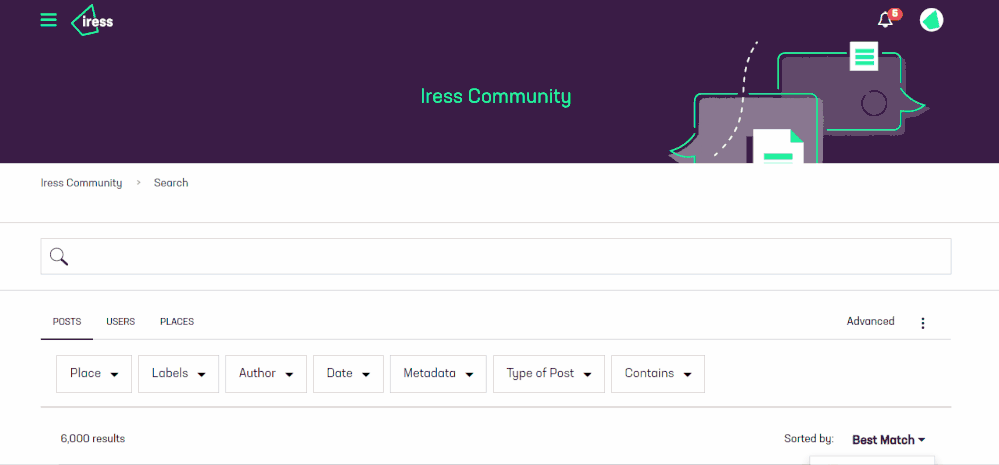This screenshot has width=999, height=465.
Task: Open the three-dot search options menu
Action: pyautogui.click(x=923, y=323)
